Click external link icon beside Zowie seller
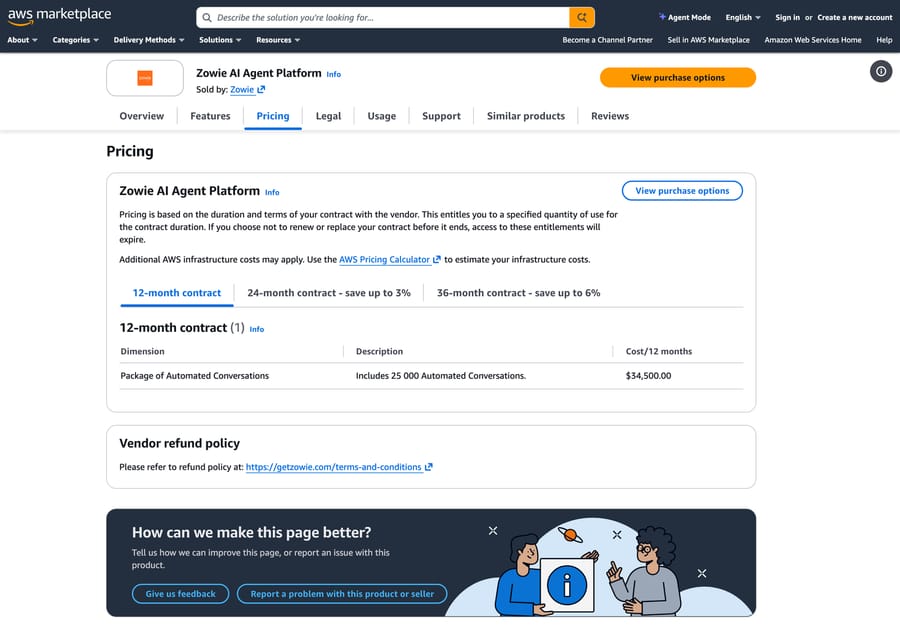This screenshot has width=900, height=625. click(261, 90)
